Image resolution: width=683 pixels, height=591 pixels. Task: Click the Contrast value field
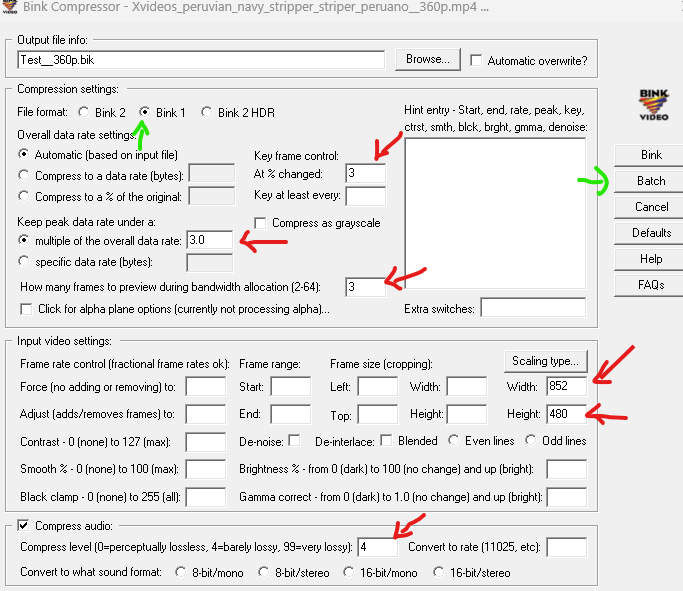(x=206, y=442)
